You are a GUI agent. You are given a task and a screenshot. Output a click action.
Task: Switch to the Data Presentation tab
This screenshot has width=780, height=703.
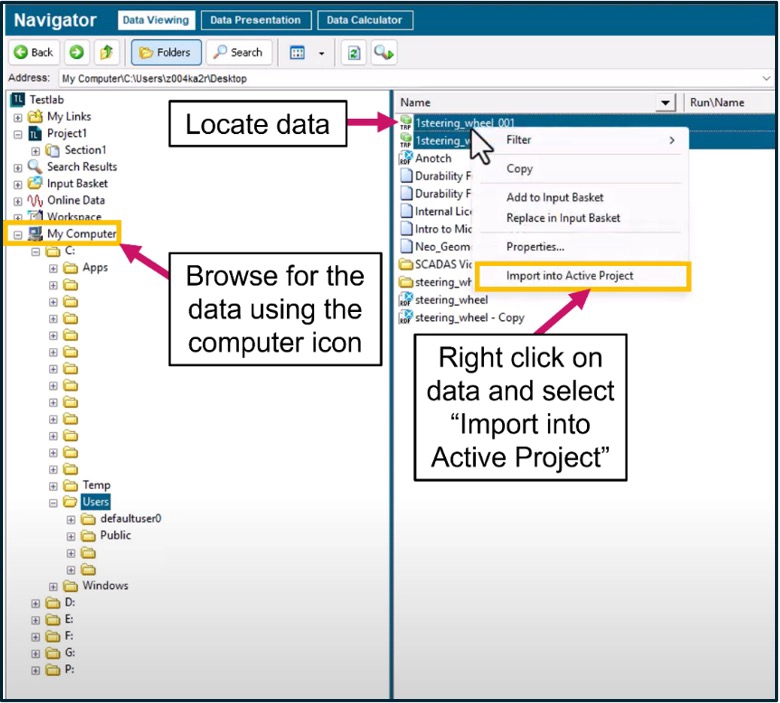click(x=255, y=20)
